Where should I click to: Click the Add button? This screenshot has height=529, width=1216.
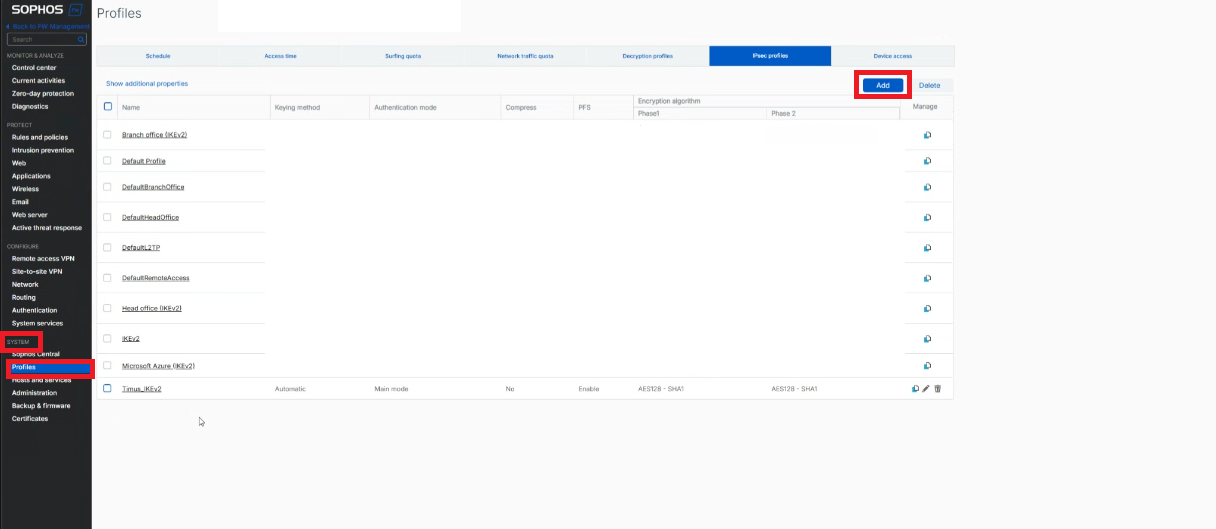(883, 85)
